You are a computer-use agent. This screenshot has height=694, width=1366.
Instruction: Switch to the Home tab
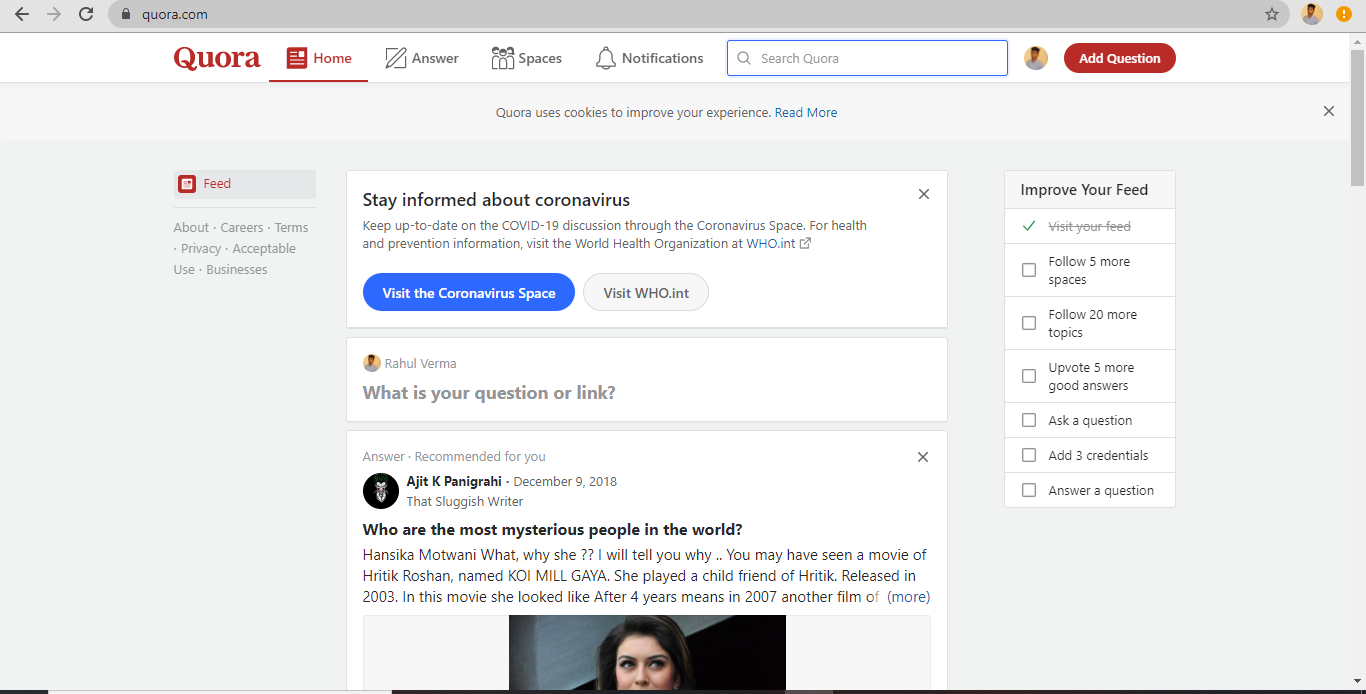[319, 58]
